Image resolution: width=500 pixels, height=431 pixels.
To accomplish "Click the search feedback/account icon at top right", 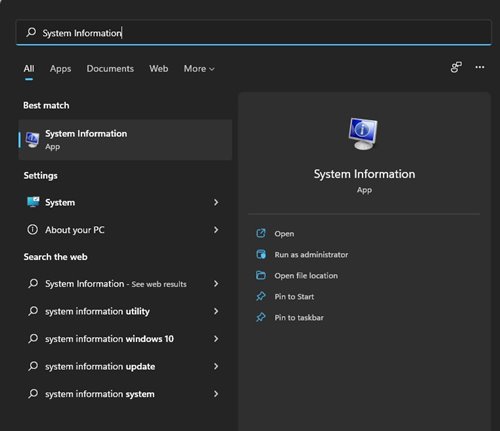I will tap(456, 67).
